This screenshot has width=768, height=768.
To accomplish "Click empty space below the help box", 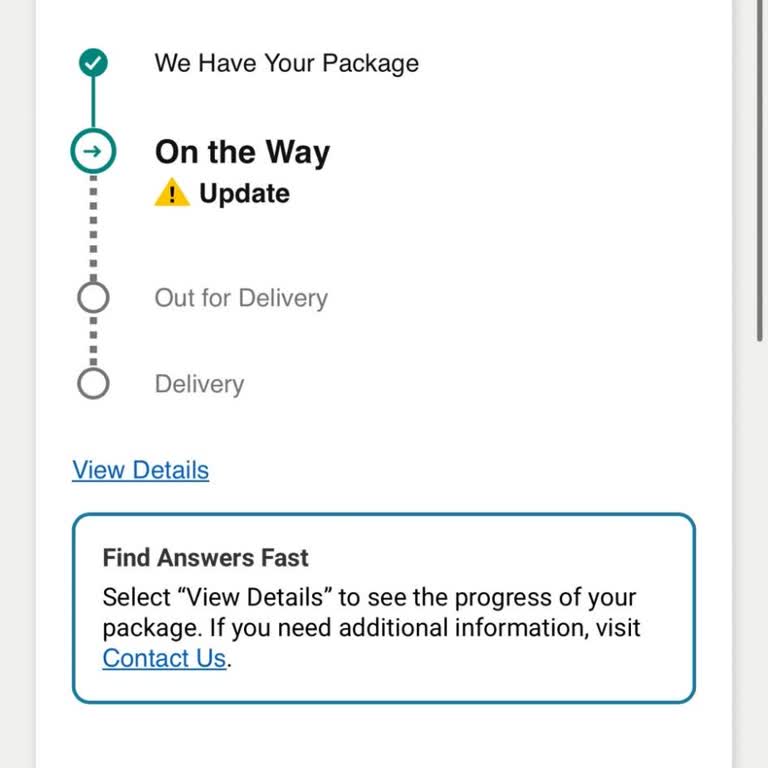I will pos(384,736).
